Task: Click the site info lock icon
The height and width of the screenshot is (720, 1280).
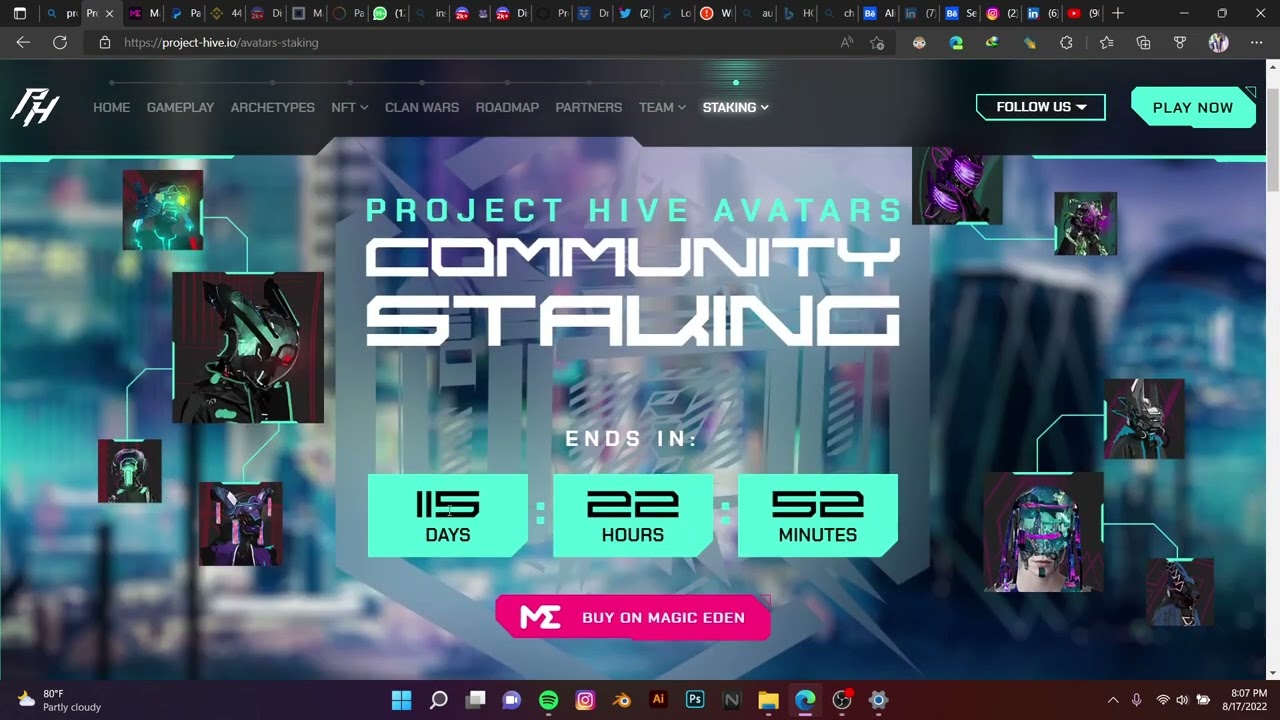Action: point(104,43)
